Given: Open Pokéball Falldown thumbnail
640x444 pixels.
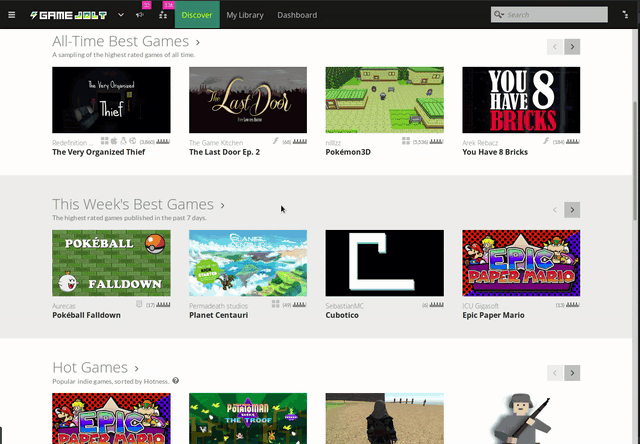Looking at the screenshot, I should click(111, 263).
